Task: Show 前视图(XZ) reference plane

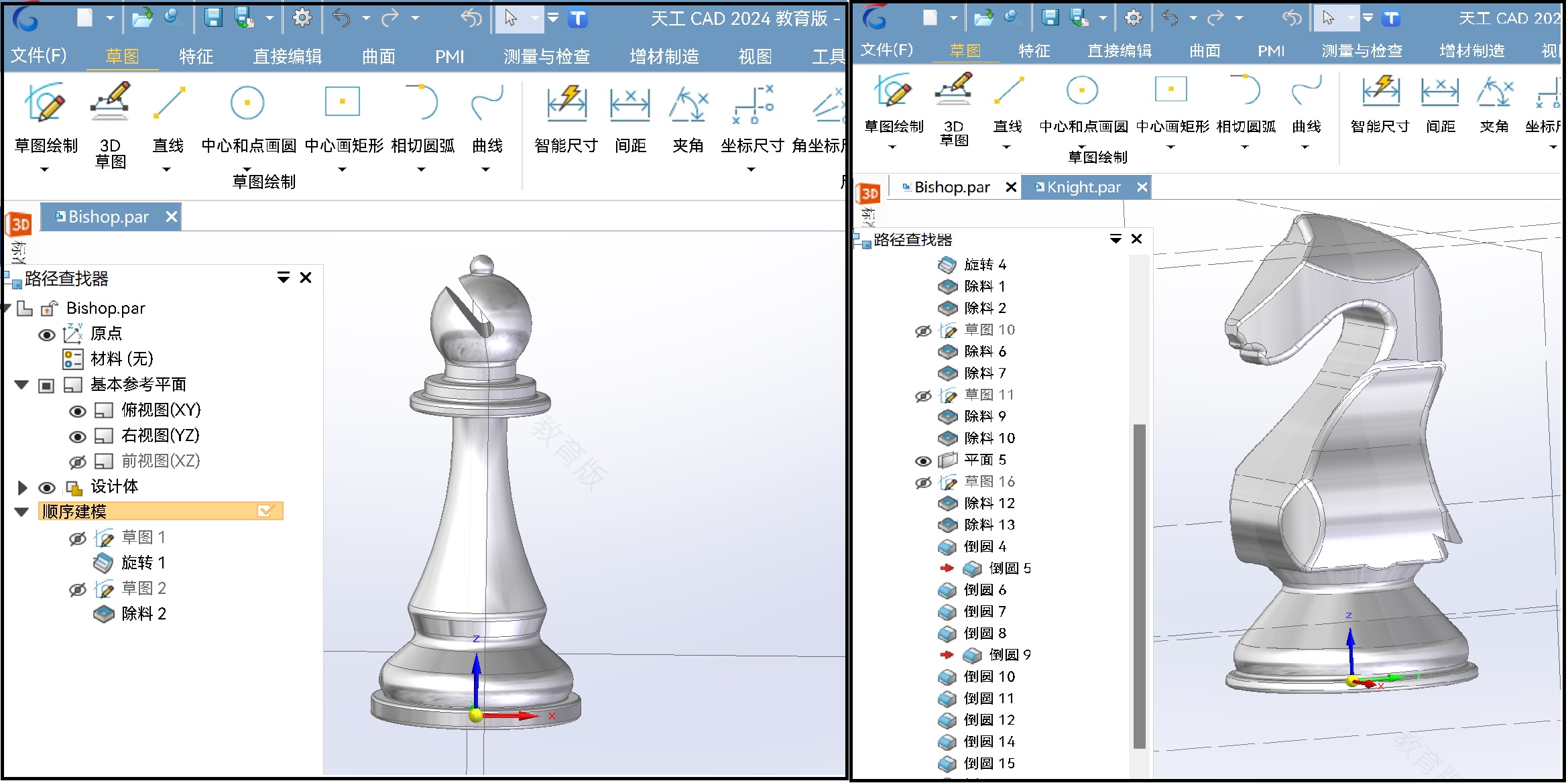Action: point(78,462)
